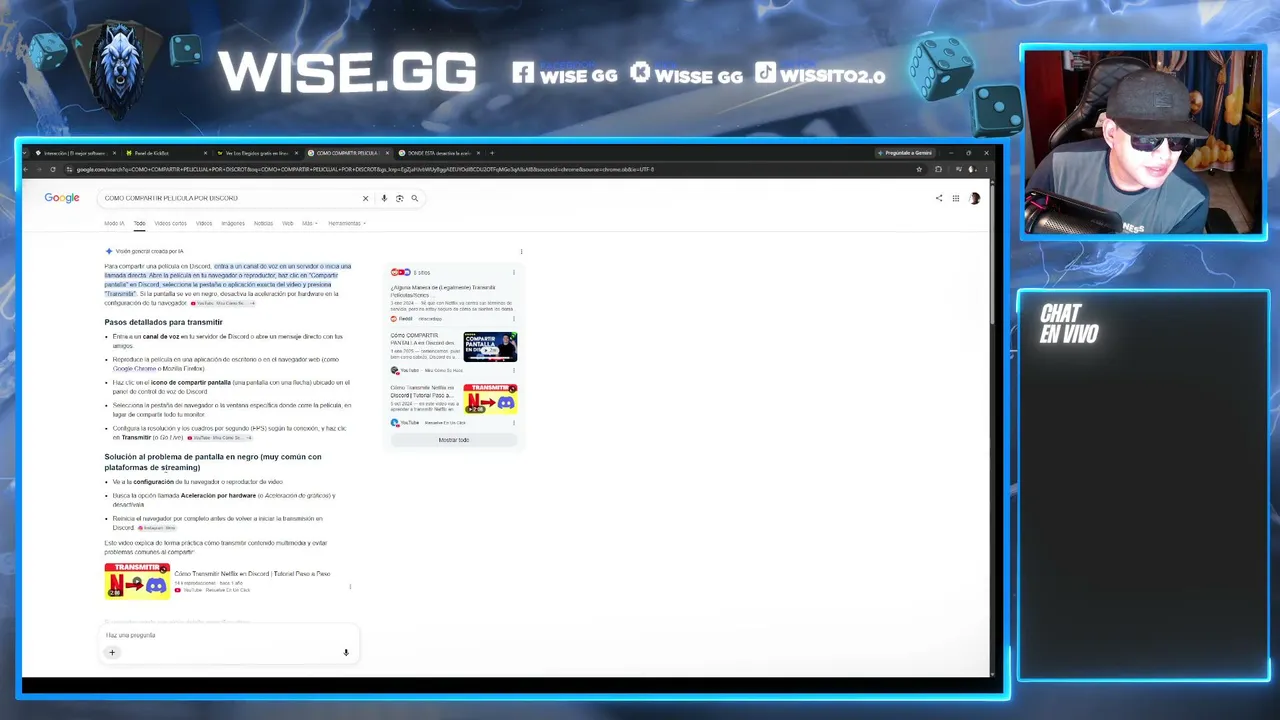Close the COMO COMPARTIR PELICULA tab
The width and height of the screenshot is (1280, 720).
tap(386, 153)
